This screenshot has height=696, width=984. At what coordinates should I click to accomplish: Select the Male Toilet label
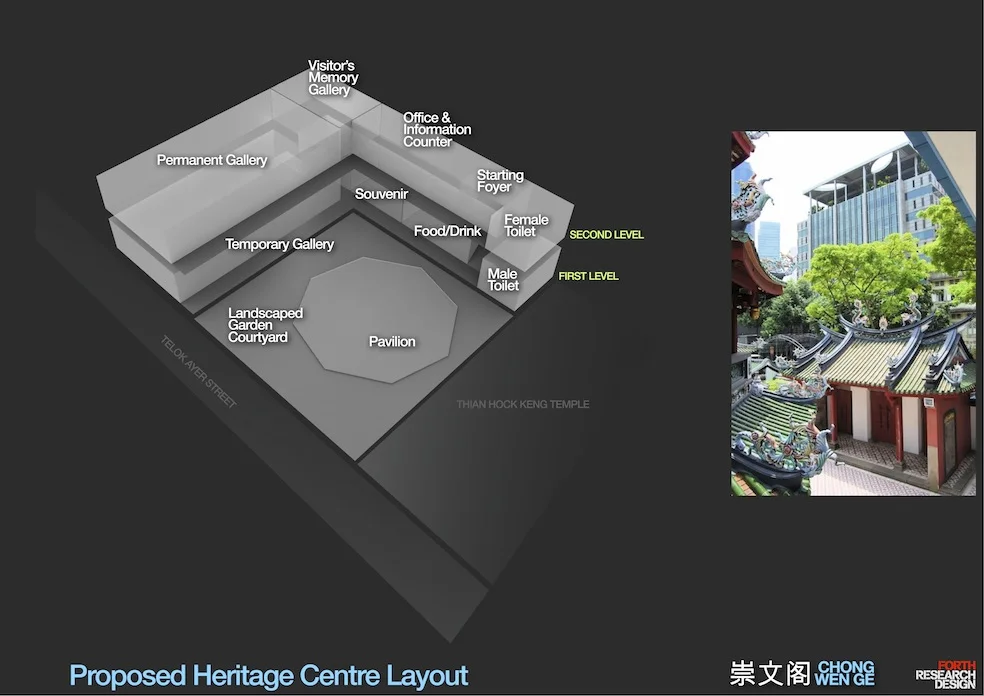(503, 279)
